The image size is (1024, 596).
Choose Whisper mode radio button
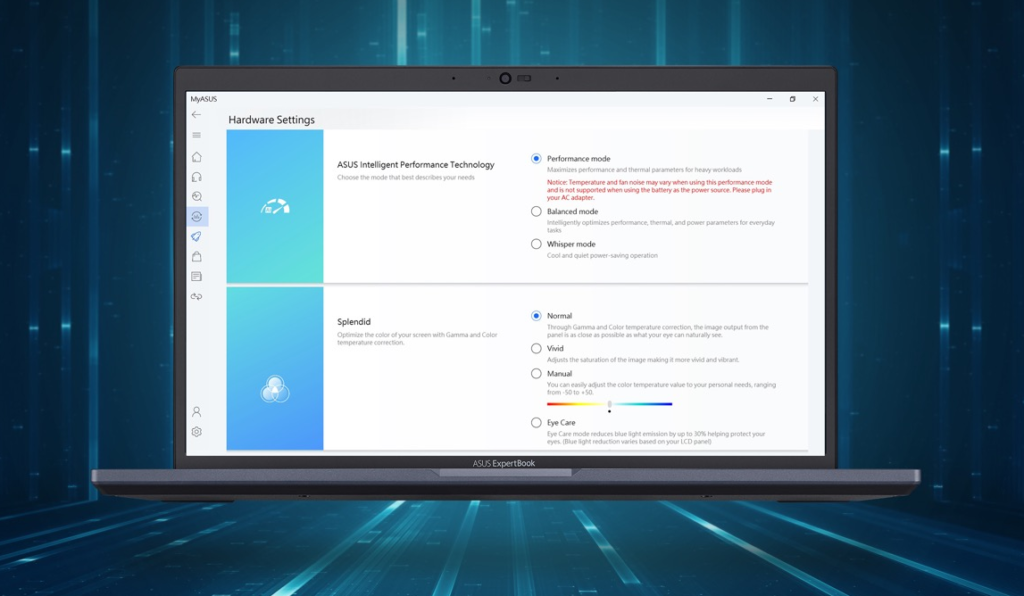[537, 244]
